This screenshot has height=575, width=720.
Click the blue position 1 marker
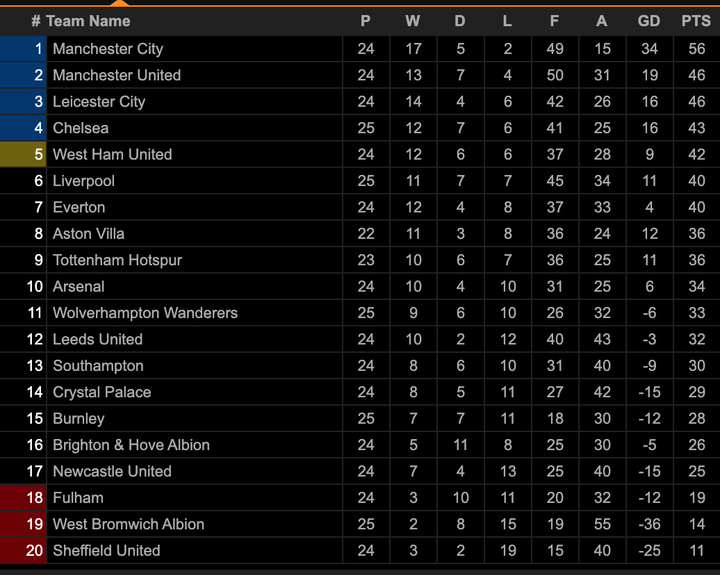coord(24,49)
